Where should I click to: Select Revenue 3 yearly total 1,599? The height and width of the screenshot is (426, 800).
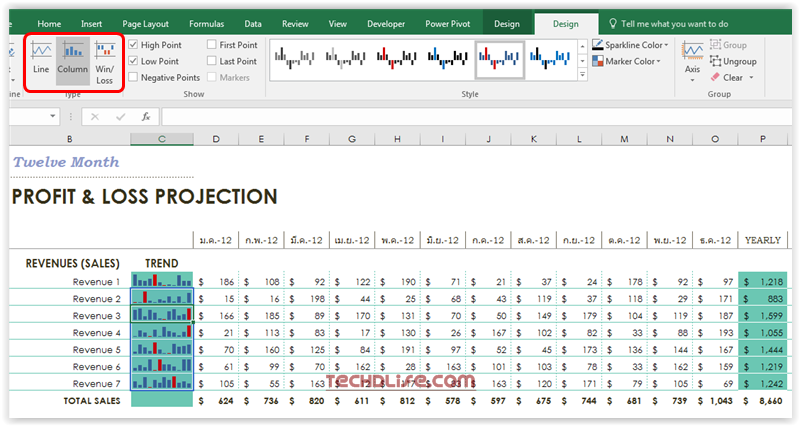pos(762,316)
